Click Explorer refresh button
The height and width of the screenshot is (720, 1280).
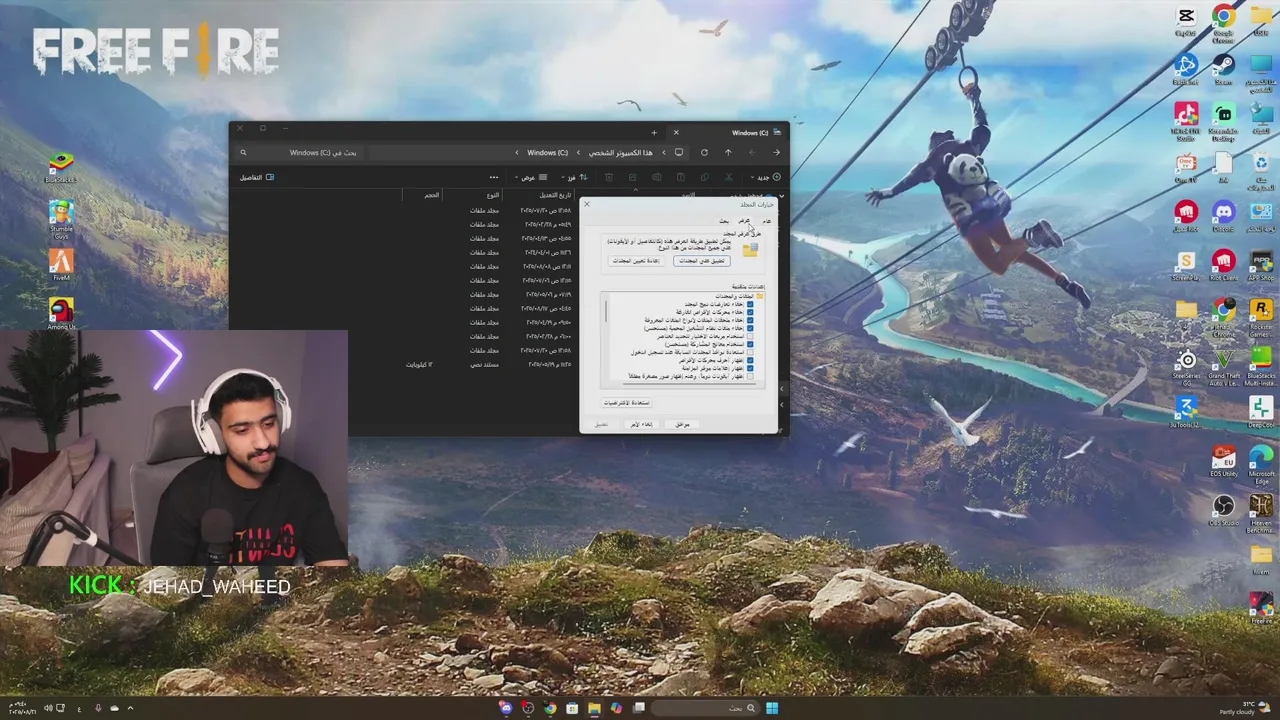point(704,152)
